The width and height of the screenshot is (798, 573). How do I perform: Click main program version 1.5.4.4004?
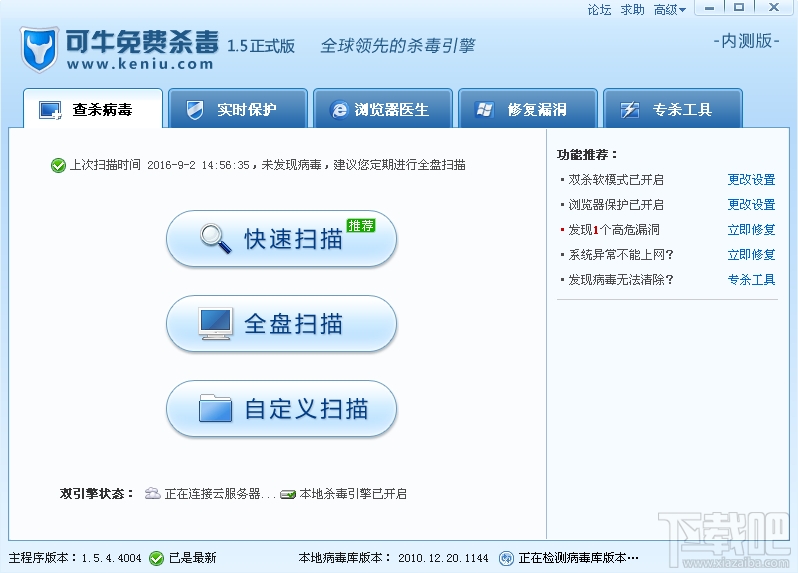[x=111, y=558]
